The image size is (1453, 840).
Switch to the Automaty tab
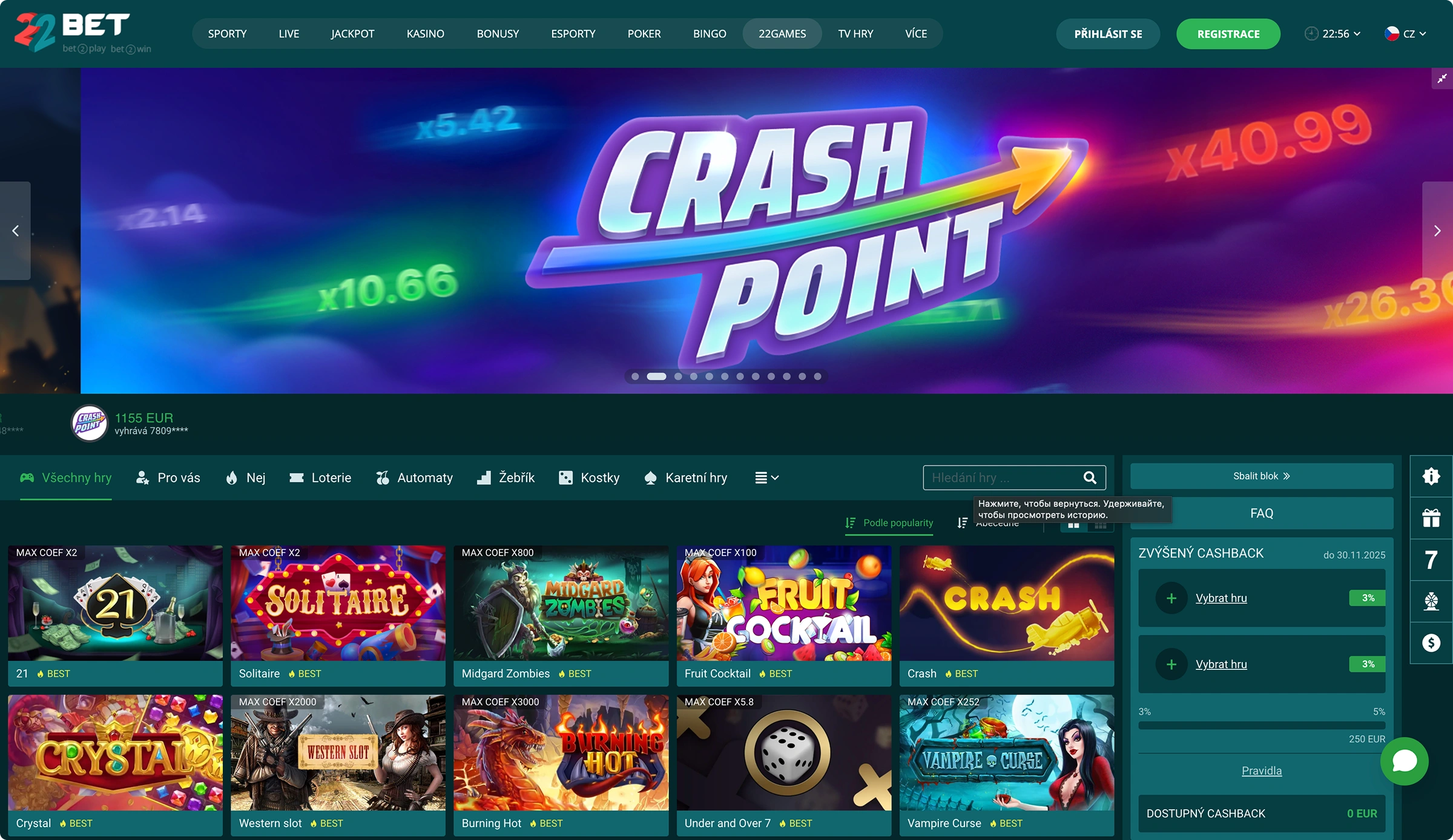(414, 477)
